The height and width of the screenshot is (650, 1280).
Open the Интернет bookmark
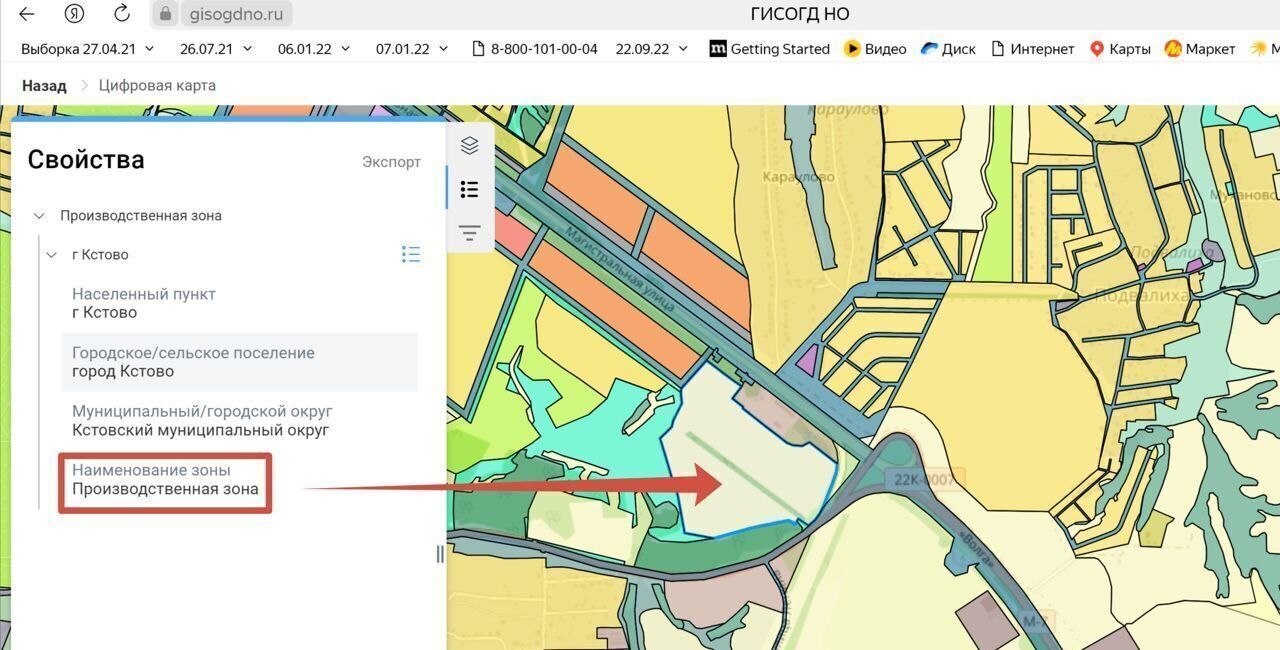point(1032,48)
